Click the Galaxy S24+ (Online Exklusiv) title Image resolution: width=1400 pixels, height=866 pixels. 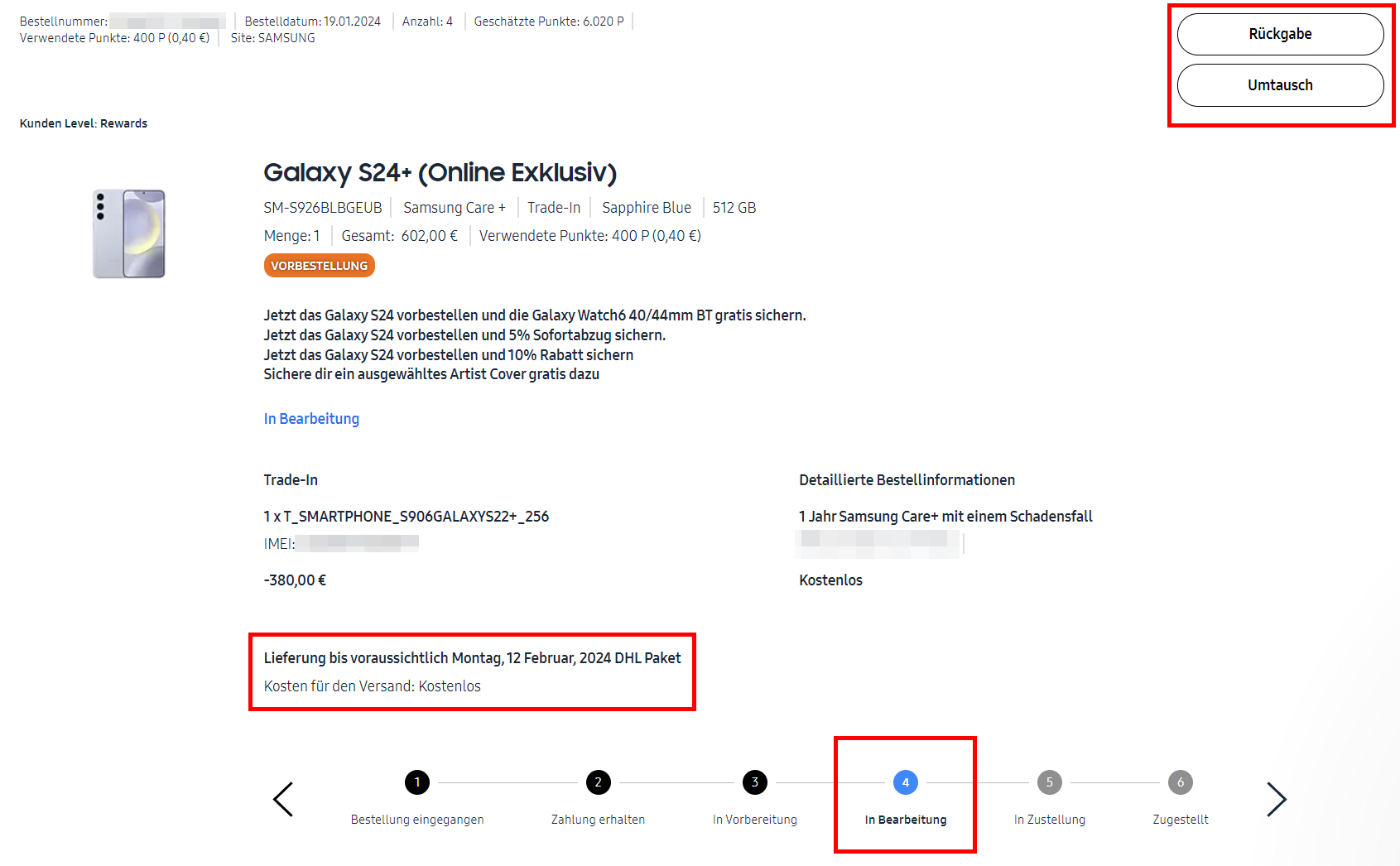click(x=440, y=172)
